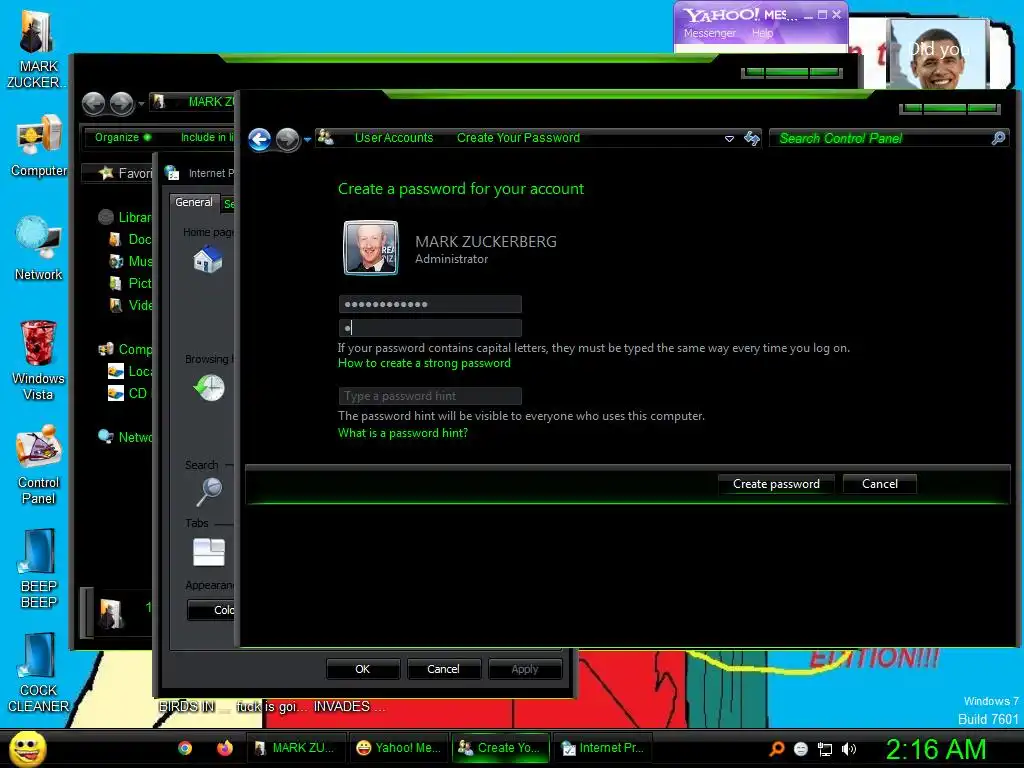Click Include in library toolbar item
Image resolution: width=1024 pixels, height=768 pixels.
(207, 137)
